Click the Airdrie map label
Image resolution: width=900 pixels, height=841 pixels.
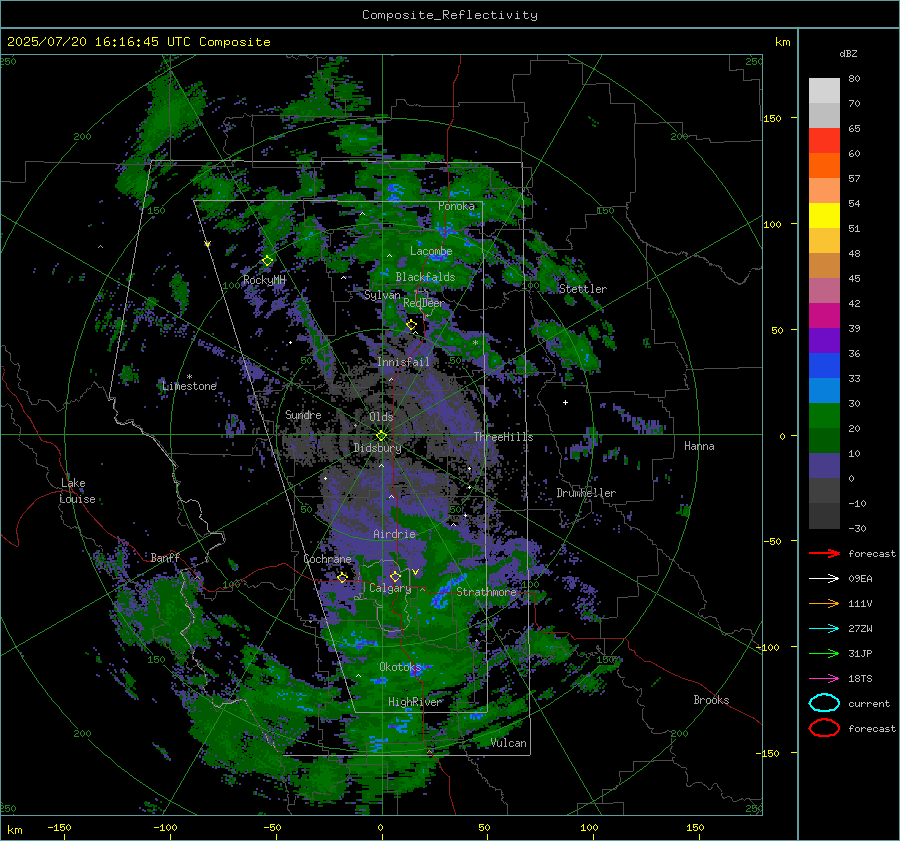point(394,534)
